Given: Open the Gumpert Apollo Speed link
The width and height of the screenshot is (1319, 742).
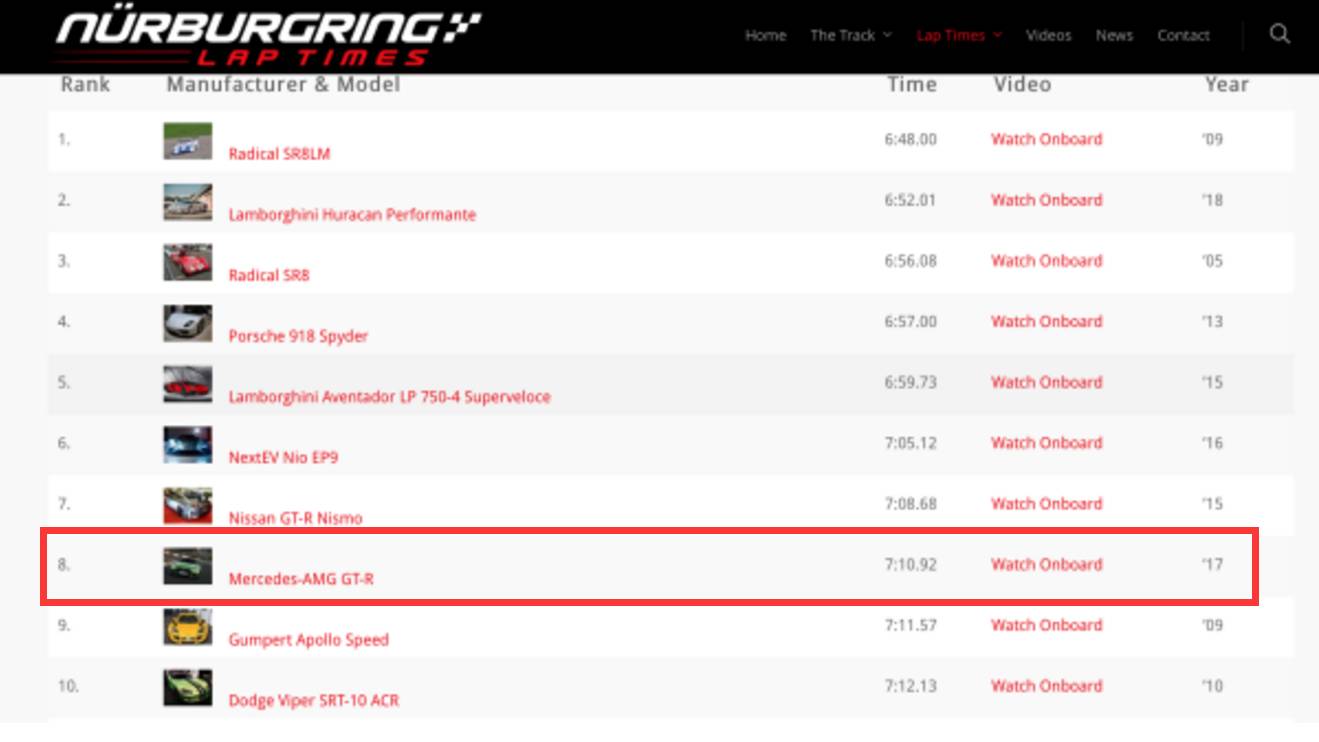Looking at the screenshot, I should [308, 640].
